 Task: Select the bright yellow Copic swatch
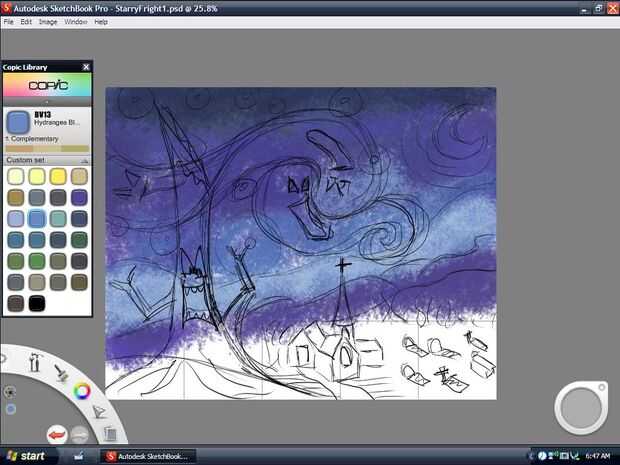58,176
